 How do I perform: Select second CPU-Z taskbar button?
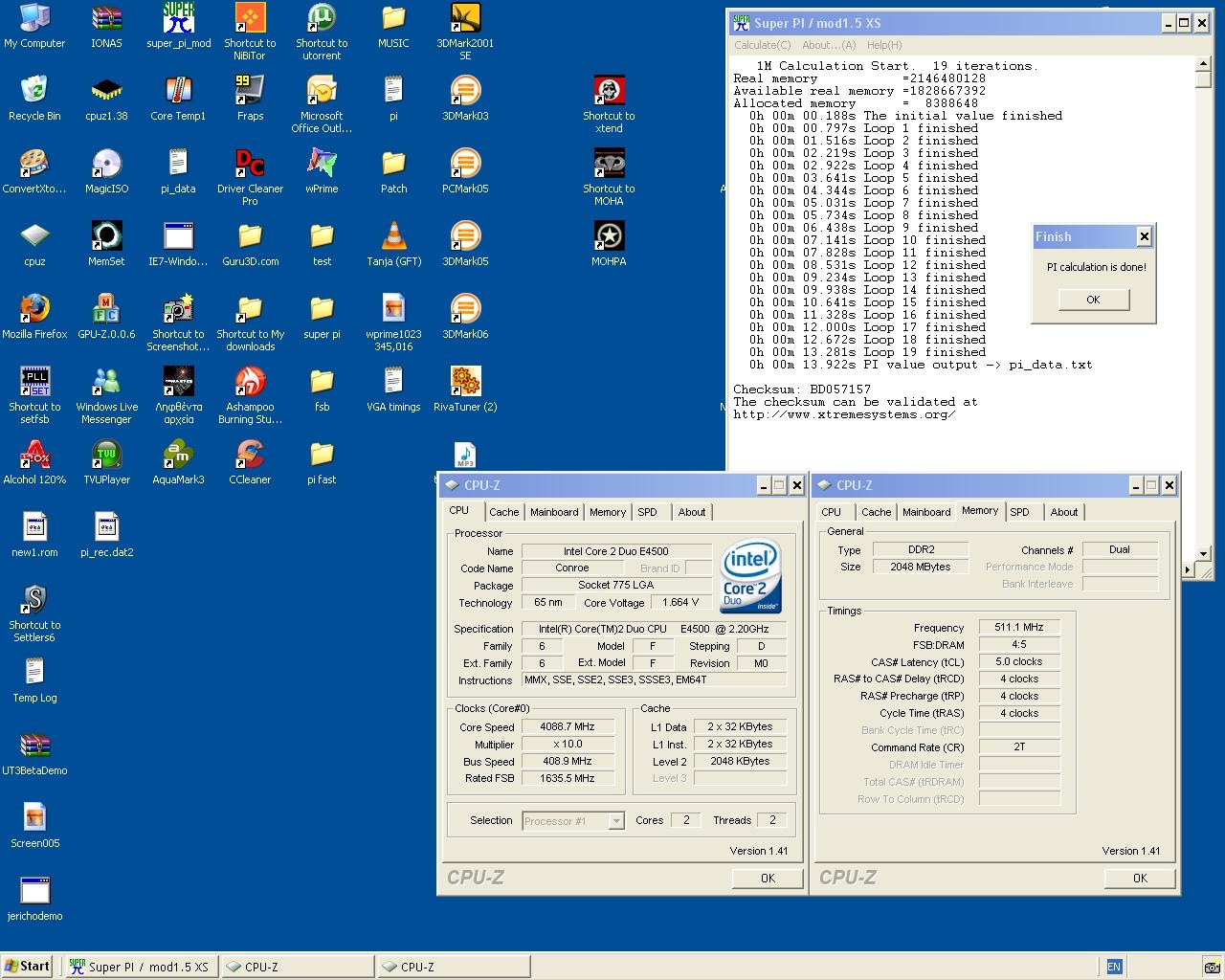453,967
